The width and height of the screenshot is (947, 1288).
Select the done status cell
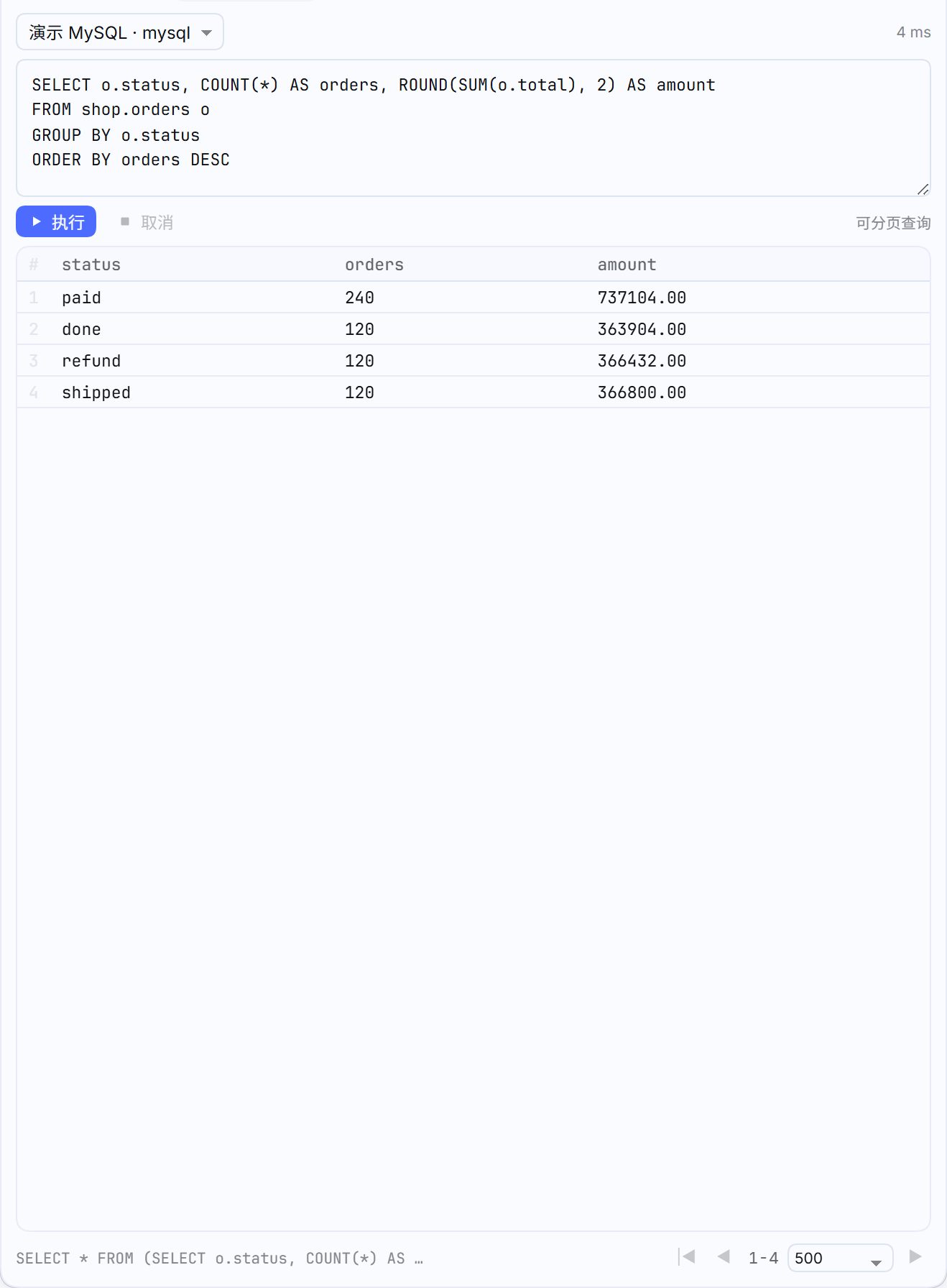pos(81,329)
